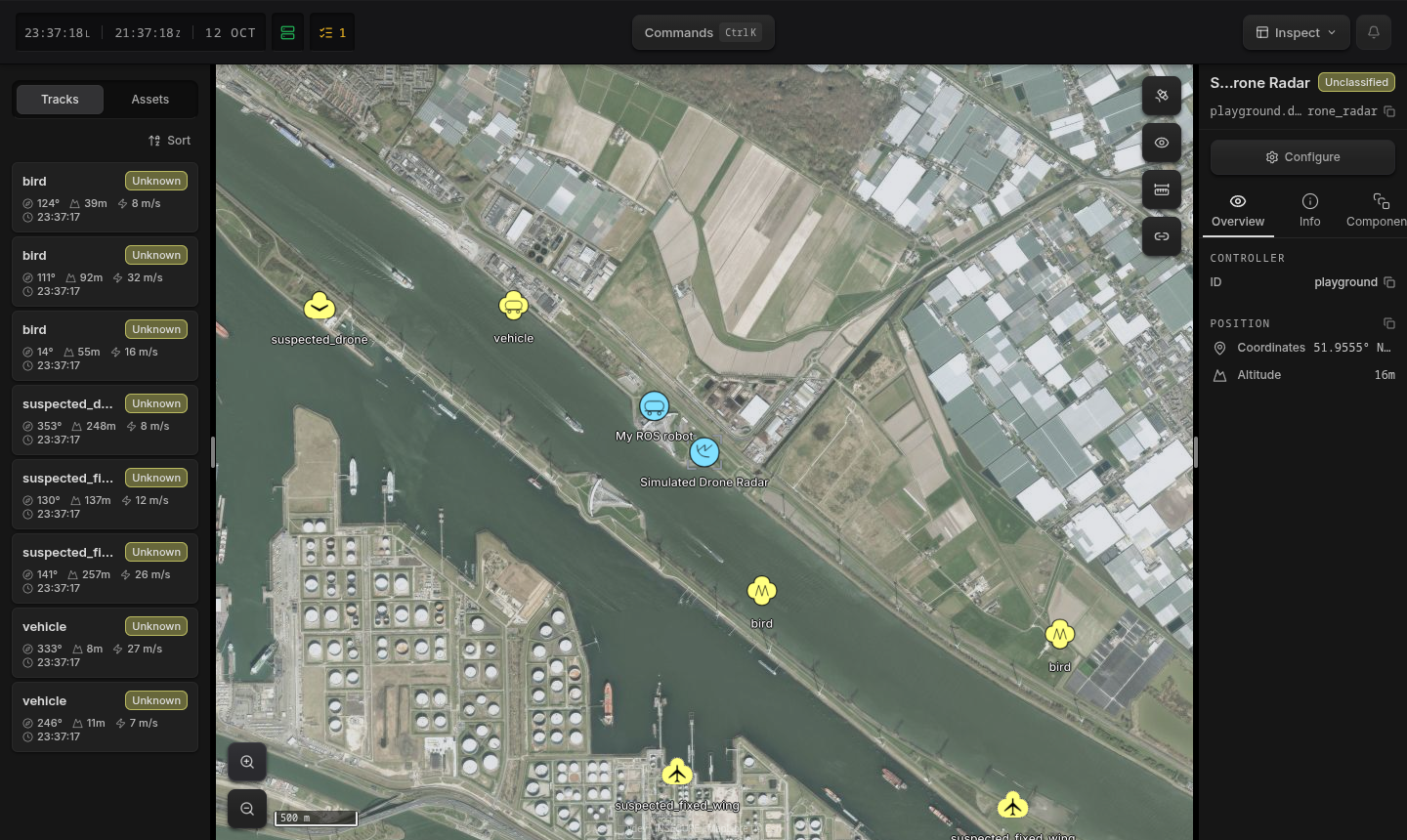The image size is (1407, 840).
Task: Select the ruler measure tool
Action: [1162, 189]
